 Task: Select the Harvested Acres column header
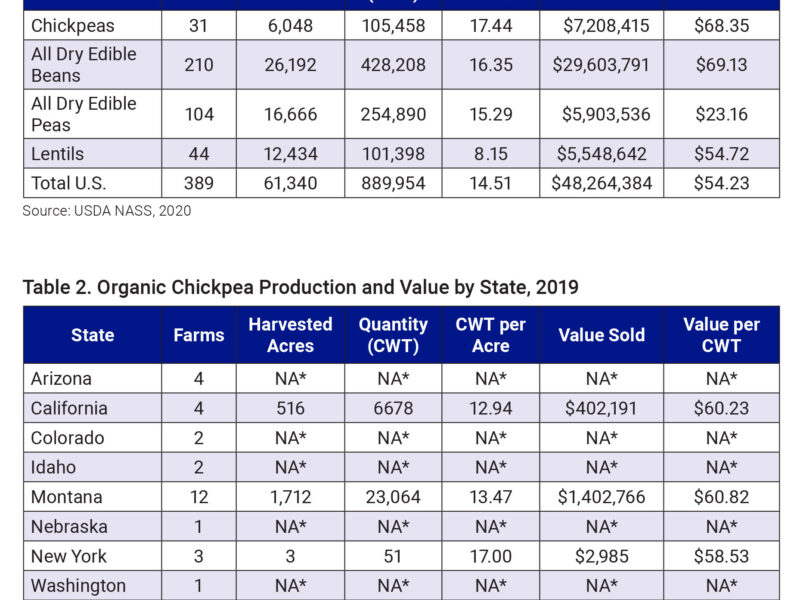290,335
